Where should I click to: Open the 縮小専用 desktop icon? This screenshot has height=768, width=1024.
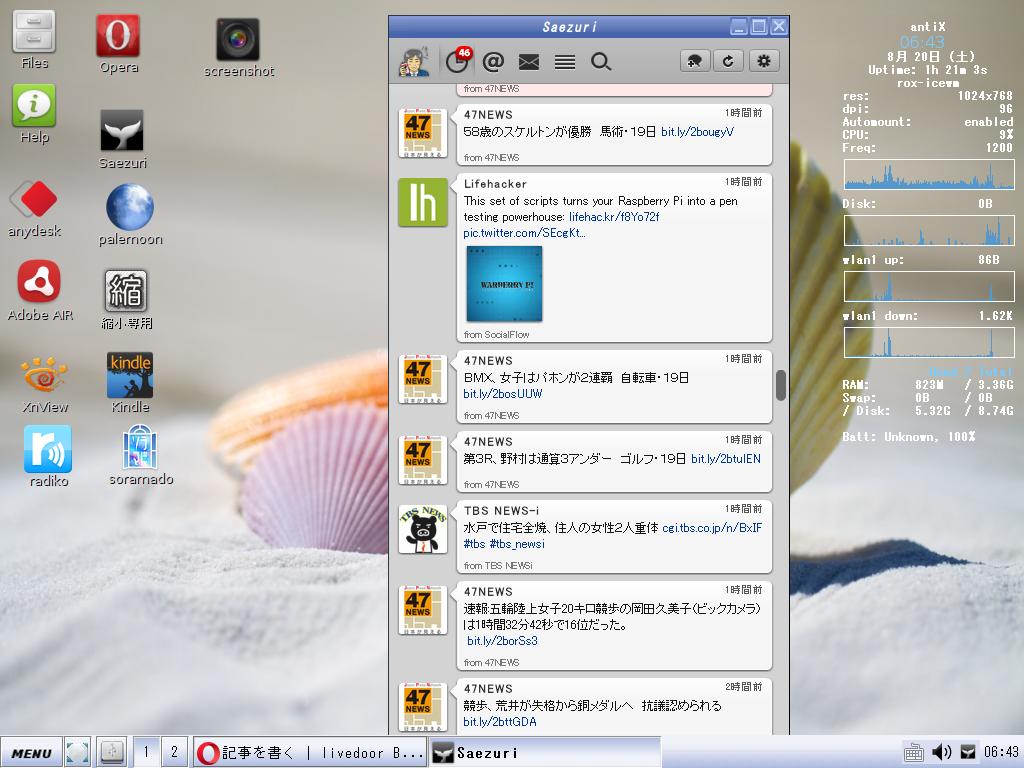tap(126, 291)
